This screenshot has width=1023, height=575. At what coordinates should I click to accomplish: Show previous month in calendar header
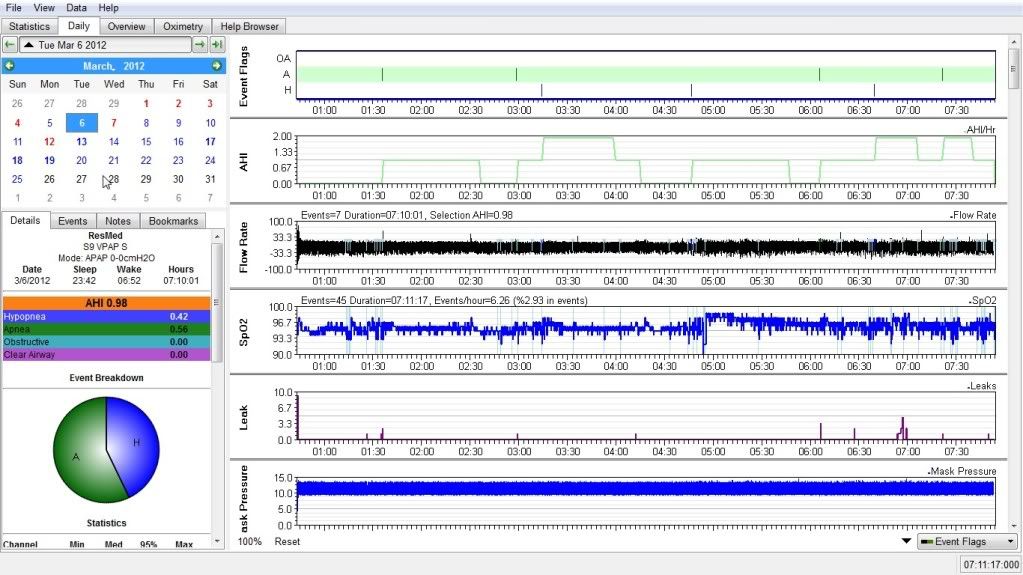9,65
